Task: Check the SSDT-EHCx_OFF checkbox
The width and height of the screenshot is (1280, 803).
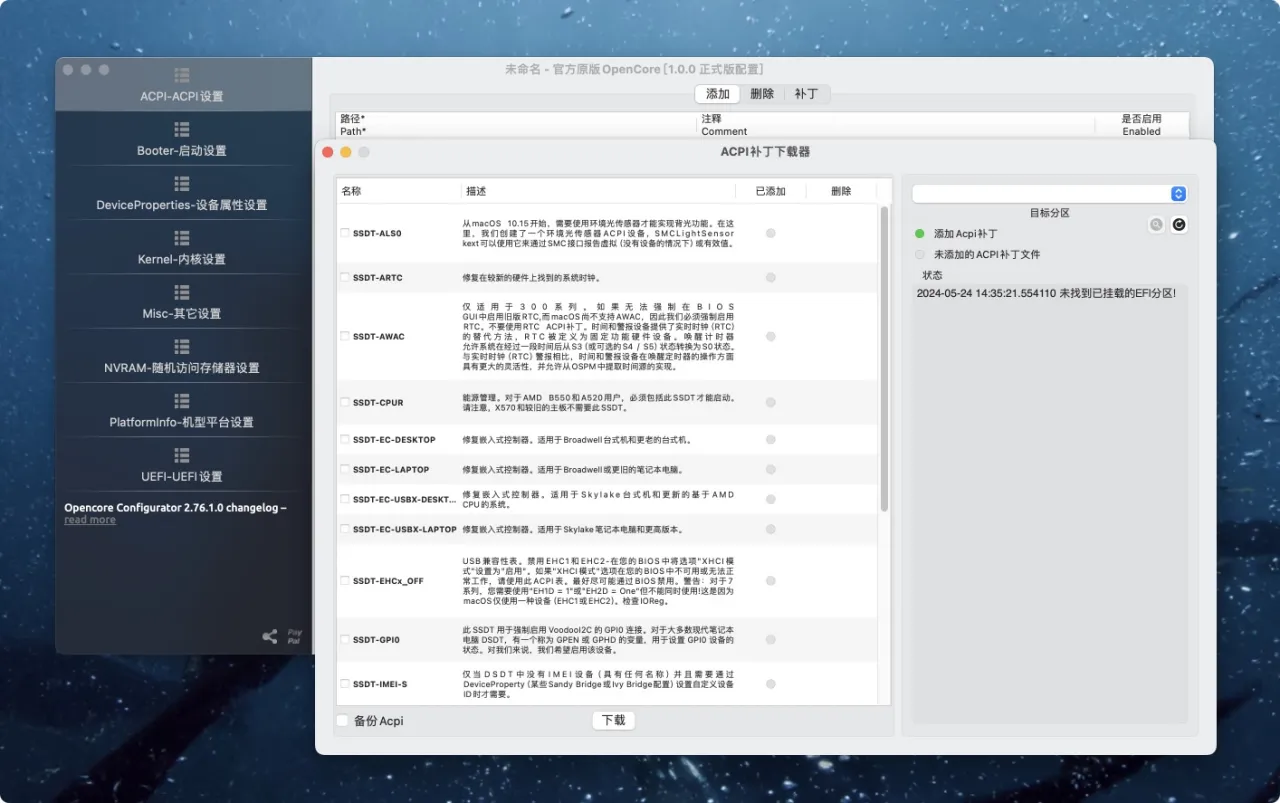Action: click(x=345, y=581)
